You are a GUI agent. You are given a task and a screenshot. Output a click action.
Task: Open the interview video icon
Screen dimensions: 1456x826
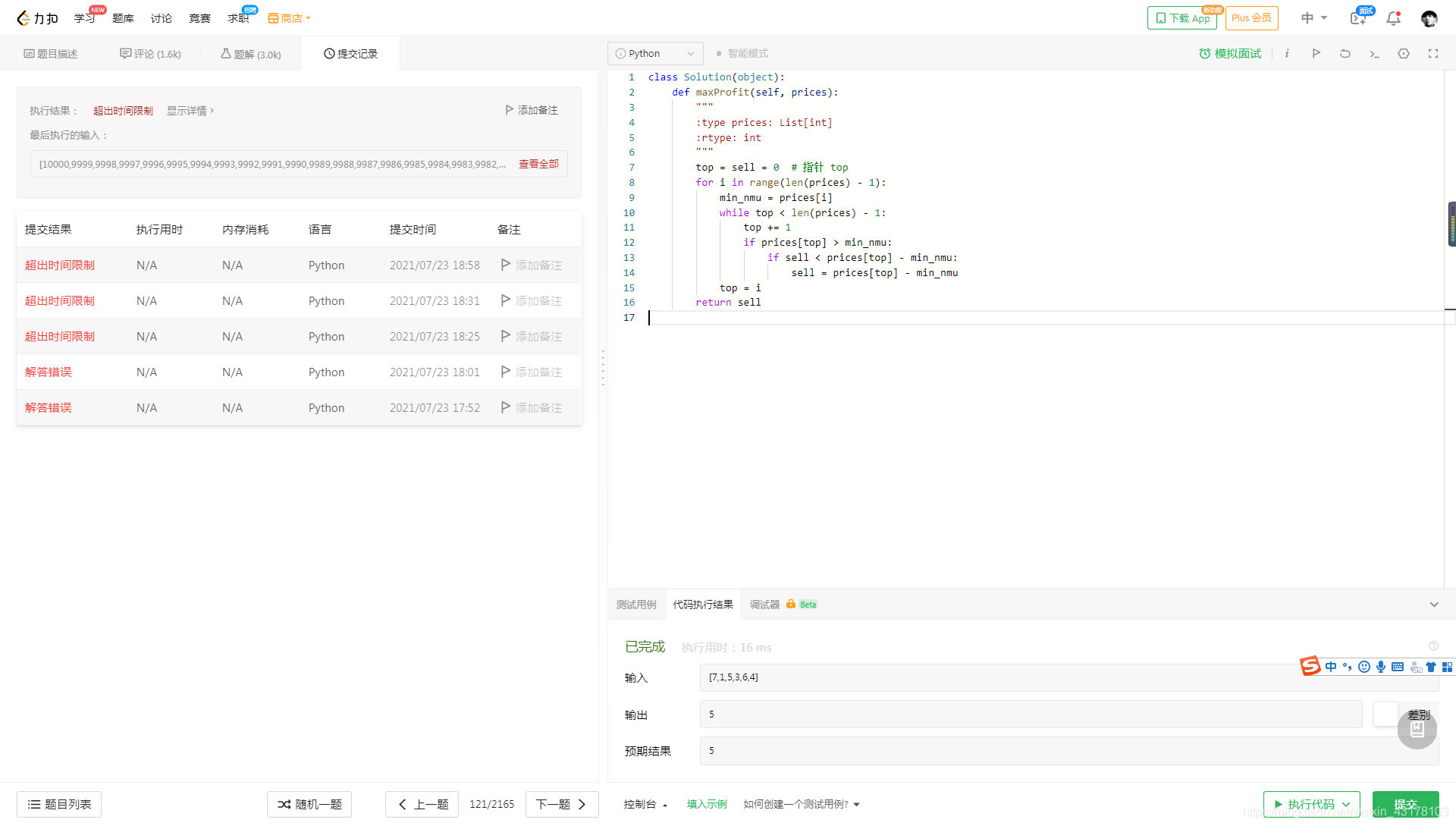1358,18
